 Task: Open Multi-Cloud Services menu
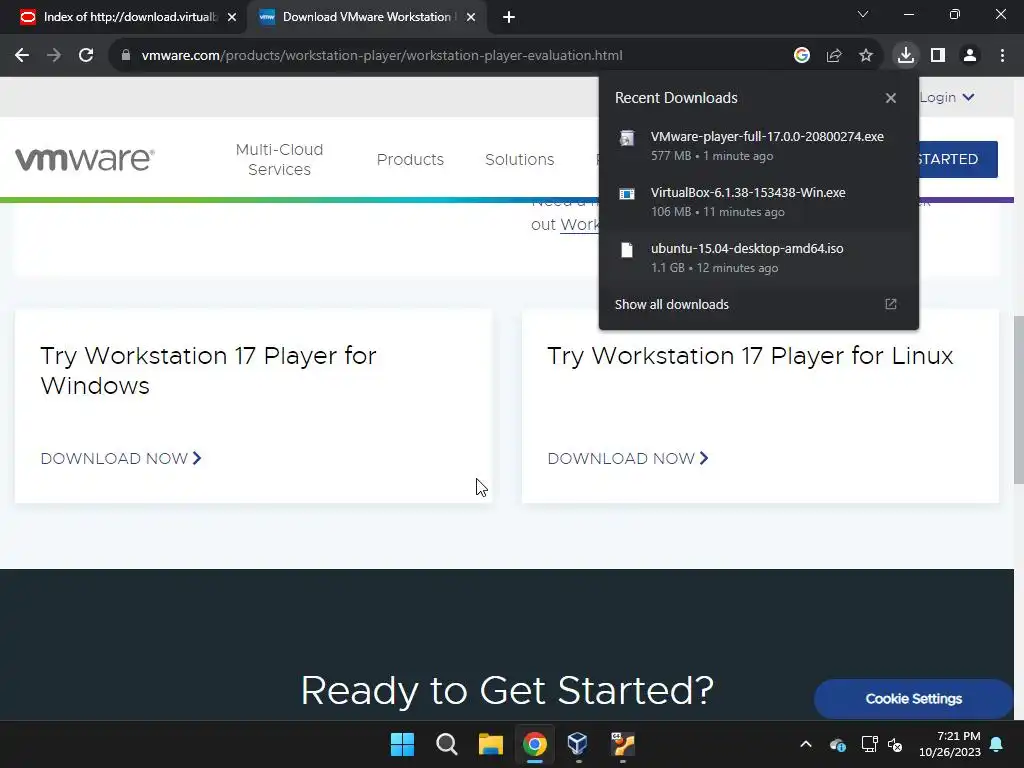click(280, 159)
